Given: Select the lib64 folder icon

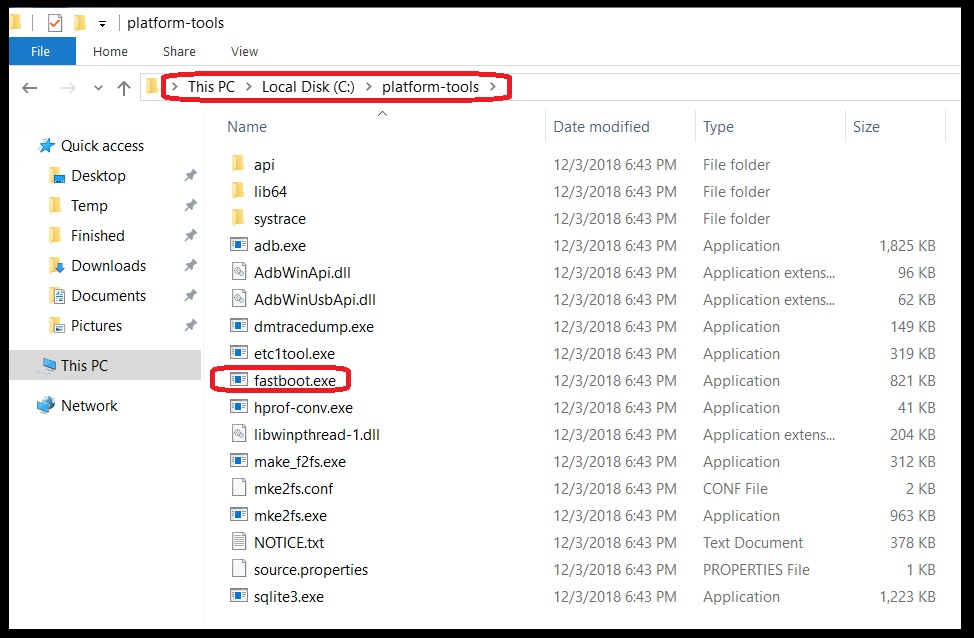Looking at the screenshot, I should (x=238, y=191).
